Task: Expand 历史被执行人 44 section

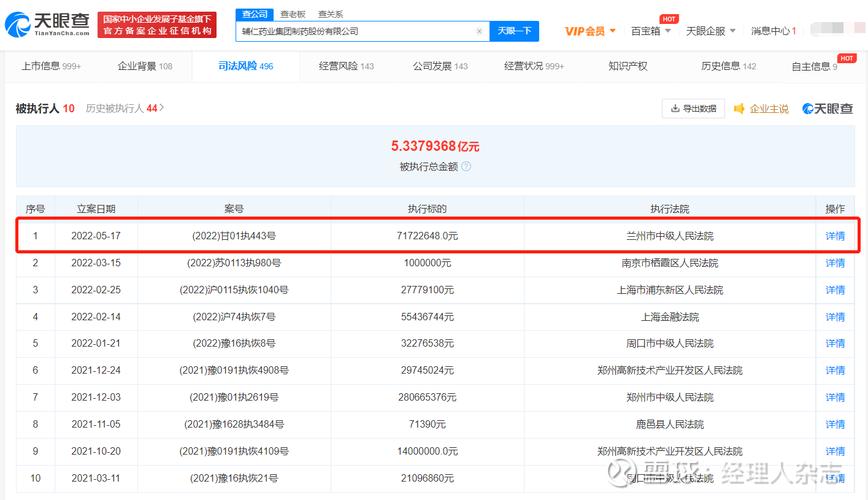Action: [125, 108]
